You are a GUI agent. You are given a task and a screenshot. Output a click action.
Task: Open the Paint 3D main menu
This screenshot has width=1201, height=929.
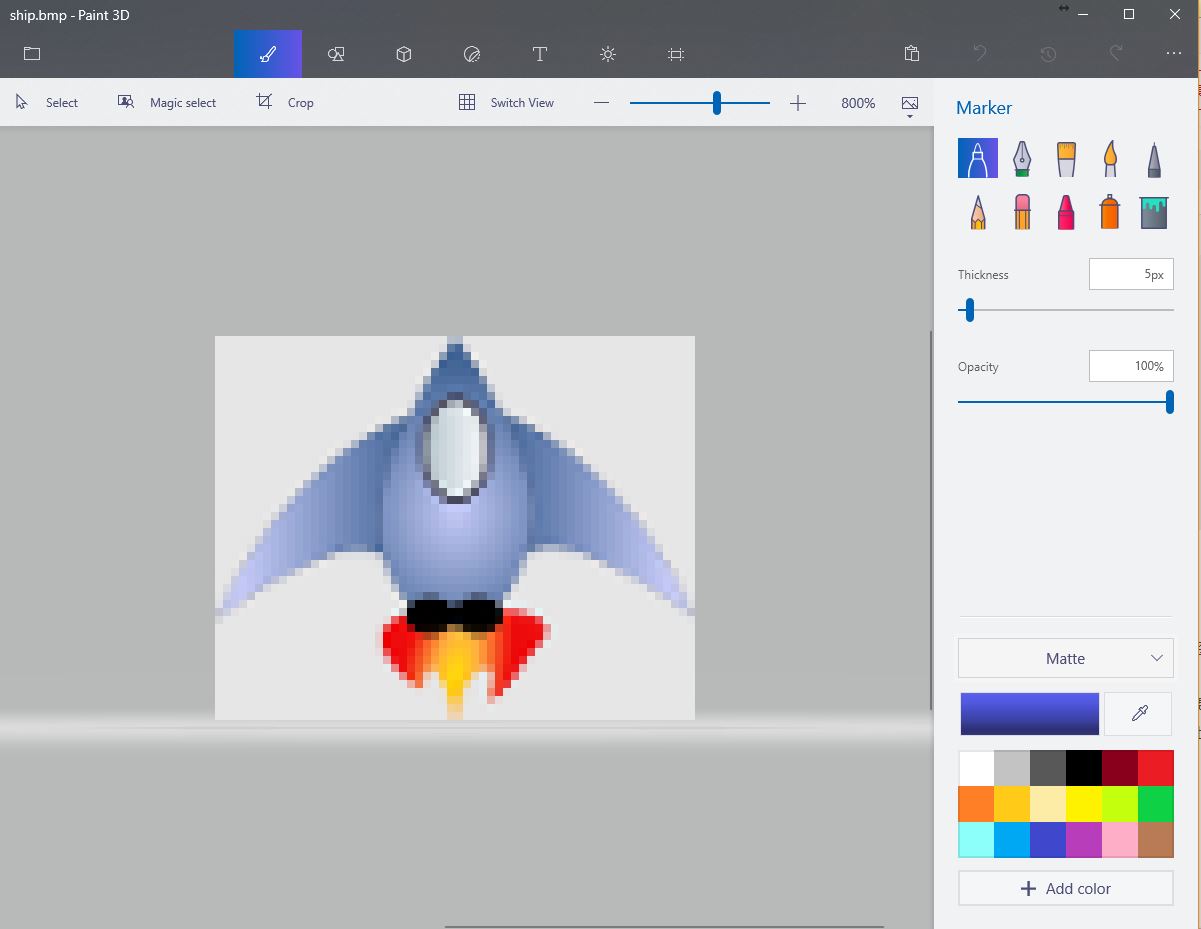click(x=31, y=53)
